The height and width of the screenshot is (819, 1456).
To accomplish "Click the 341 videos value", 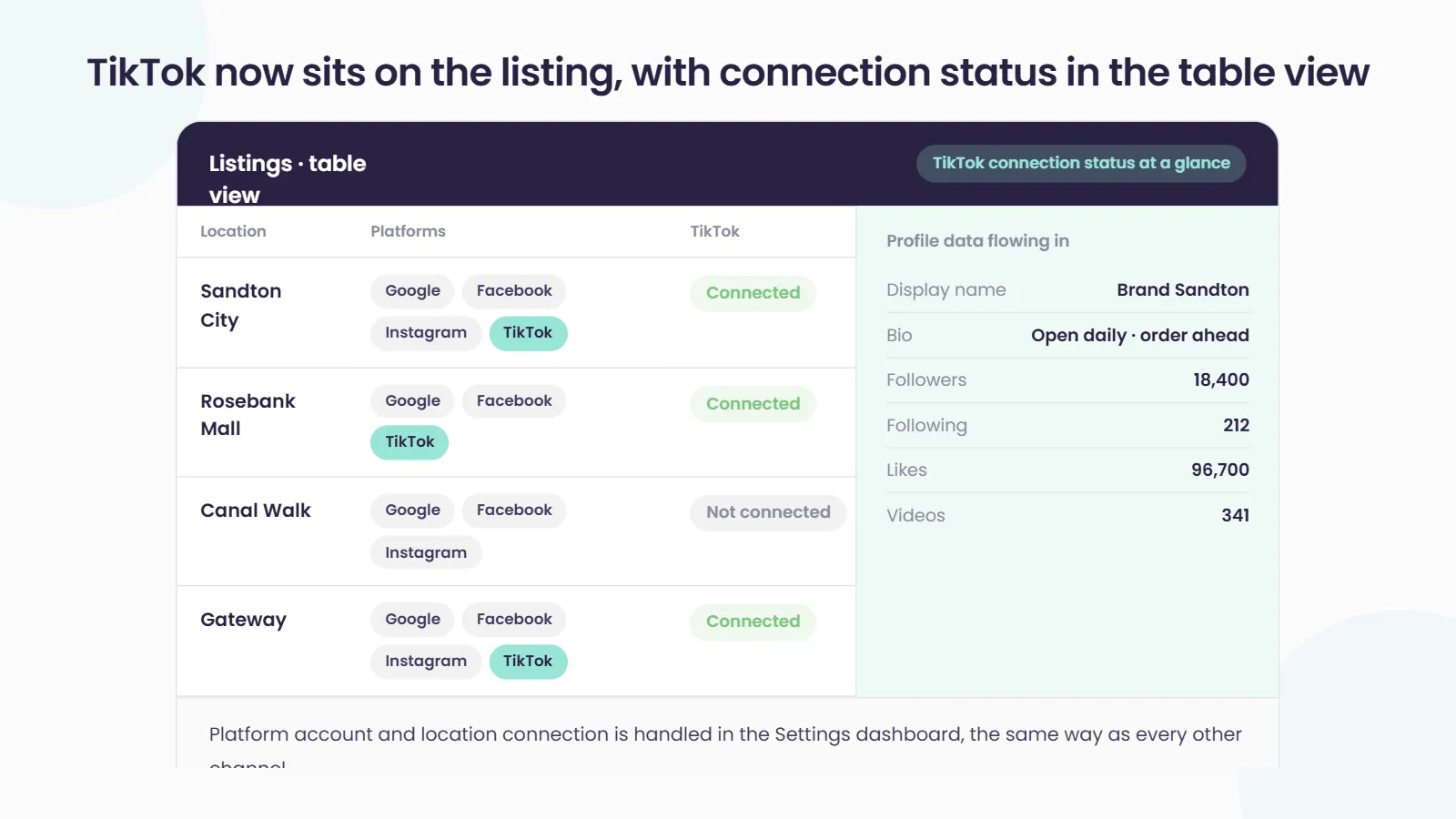I will coord(1235,515).
